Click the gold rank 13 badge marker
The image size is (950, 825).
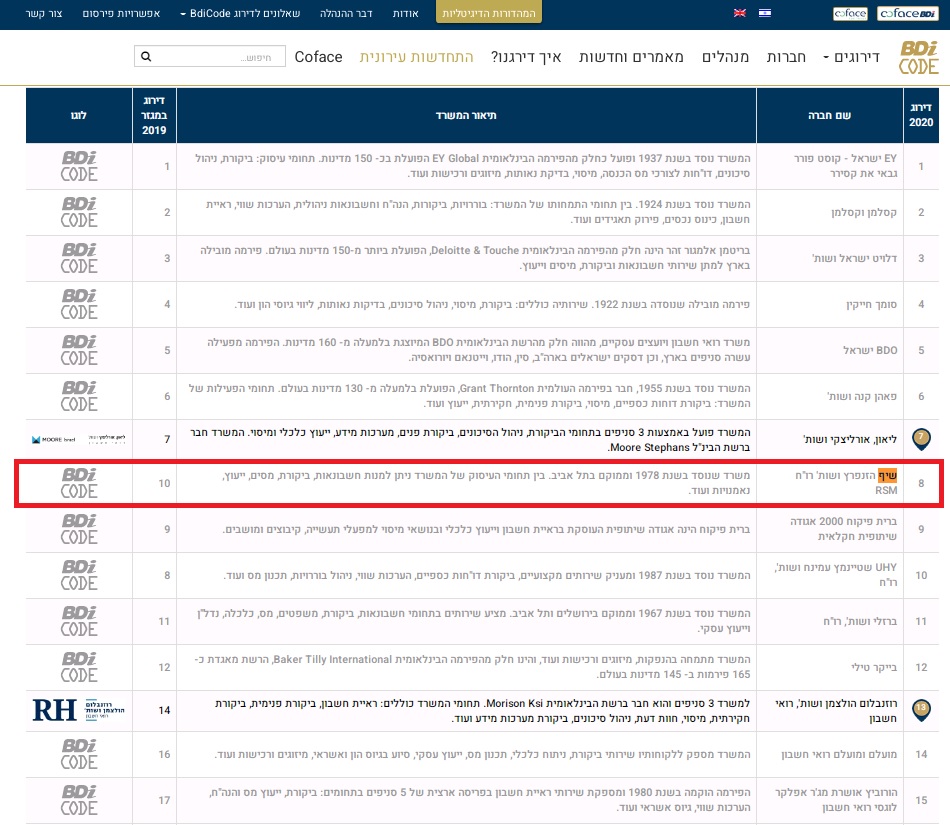[921, 709]
